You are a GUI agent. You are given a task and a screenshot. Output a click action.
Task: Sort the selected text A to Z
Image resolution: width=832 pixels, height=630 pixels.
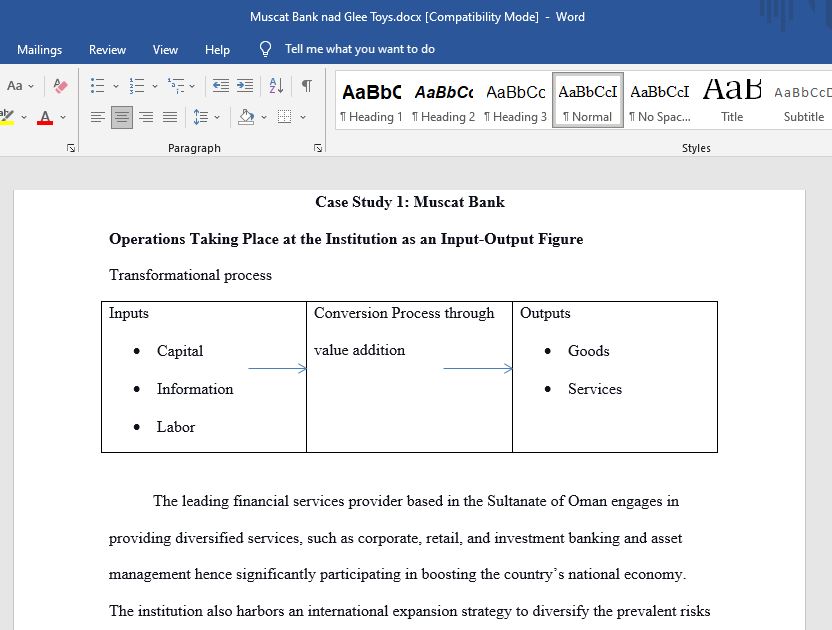click(276, 85)
